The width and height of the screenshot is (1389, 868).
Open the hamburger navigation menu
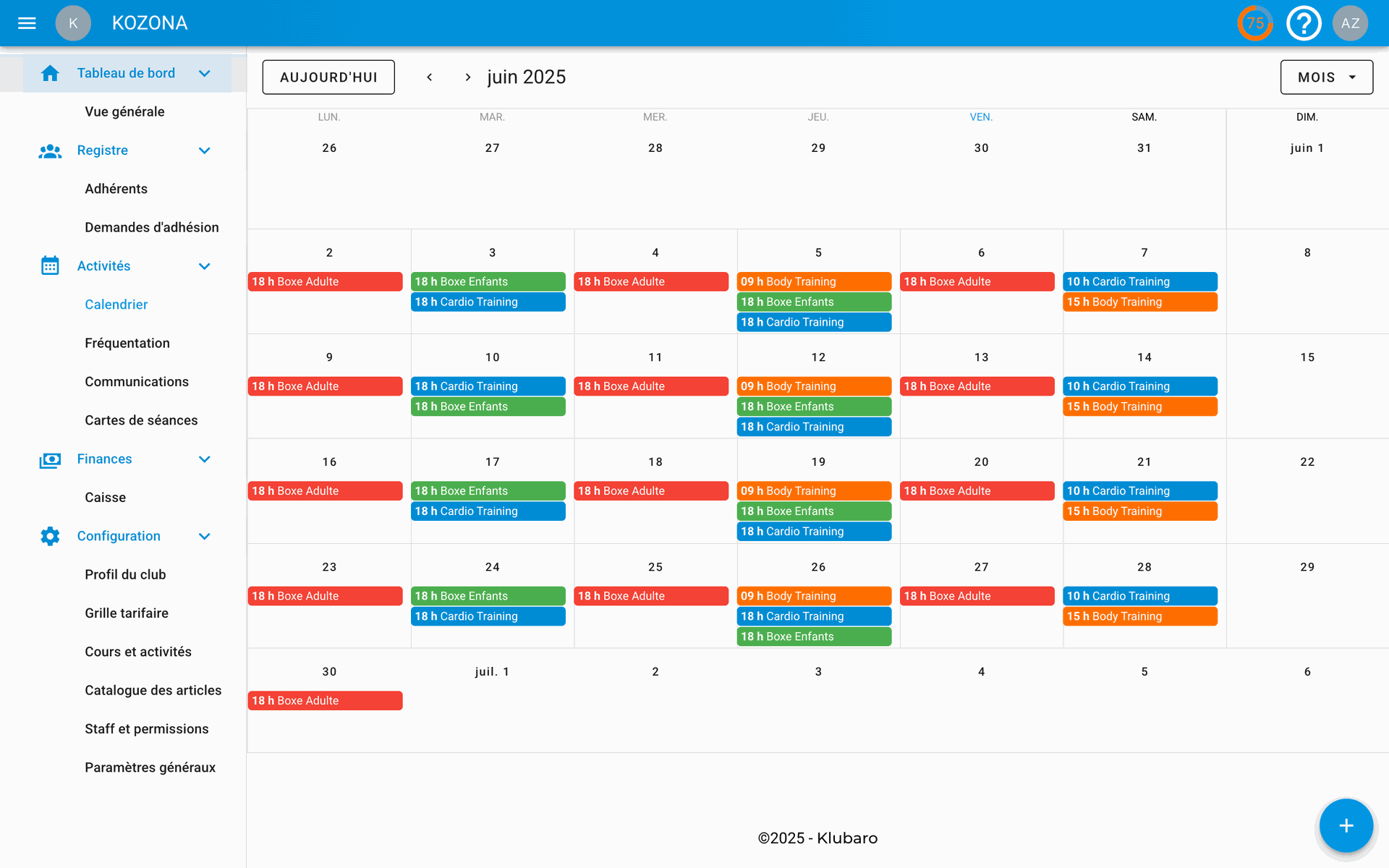pos(27,23)
